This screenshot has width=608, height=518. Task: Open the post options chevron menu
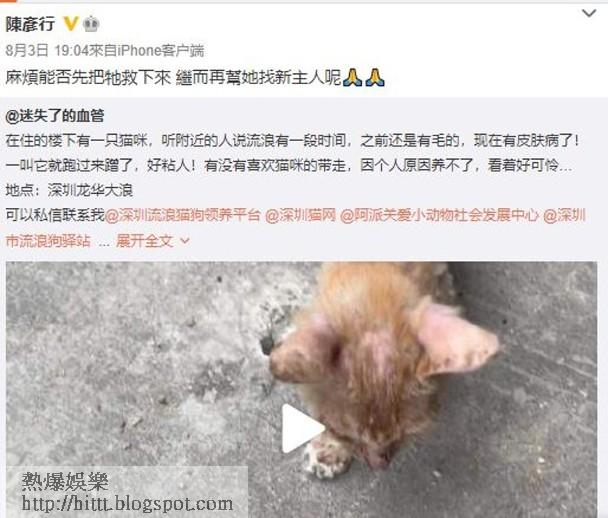(x=589, y=13)
